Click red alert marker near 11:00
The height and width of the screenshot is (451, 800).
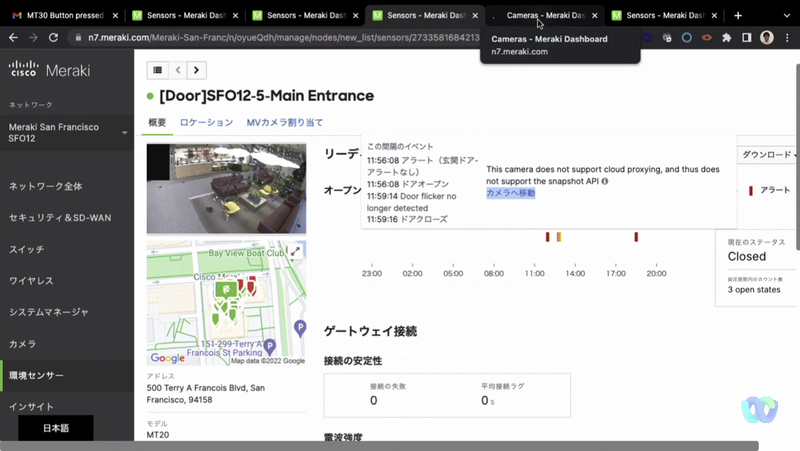pyautogui.click(x=547, y=237)
